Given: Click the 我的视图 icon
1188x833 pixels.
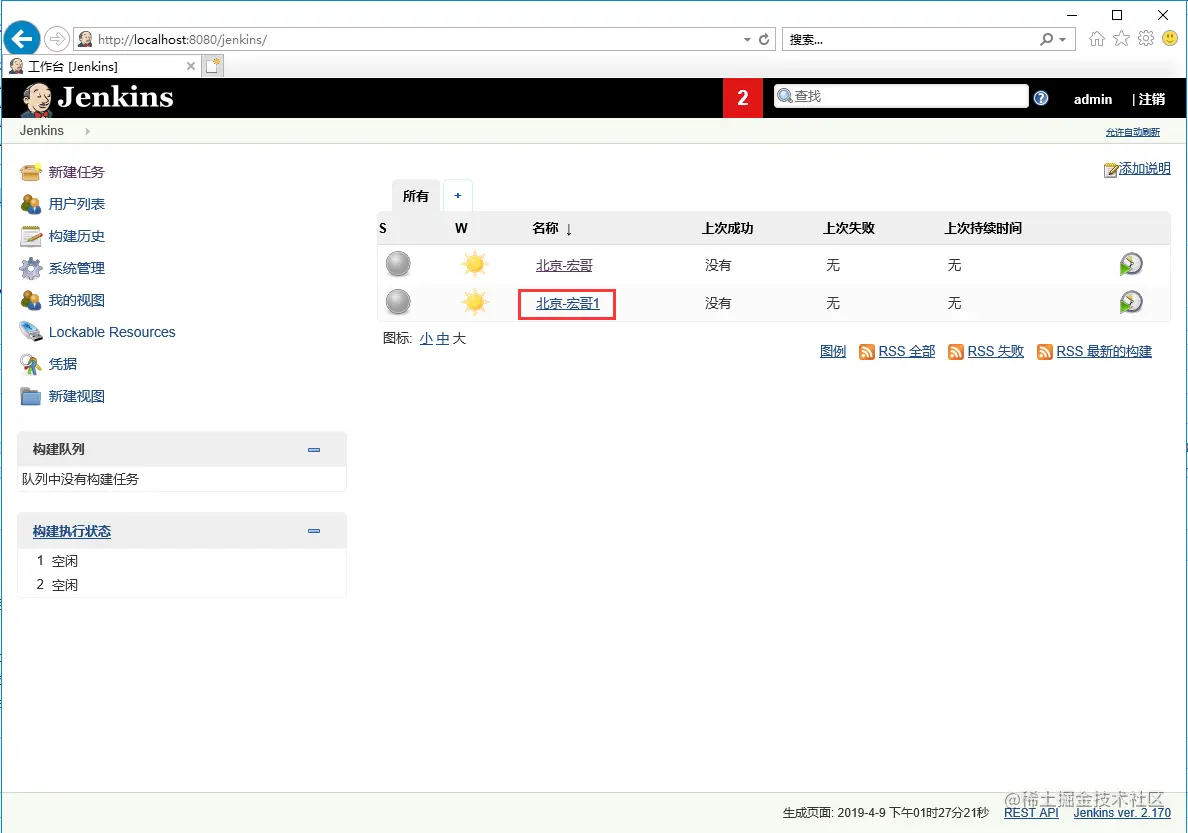Looking at the screenshot, I should pyautogui.click(x=30, y=300).
